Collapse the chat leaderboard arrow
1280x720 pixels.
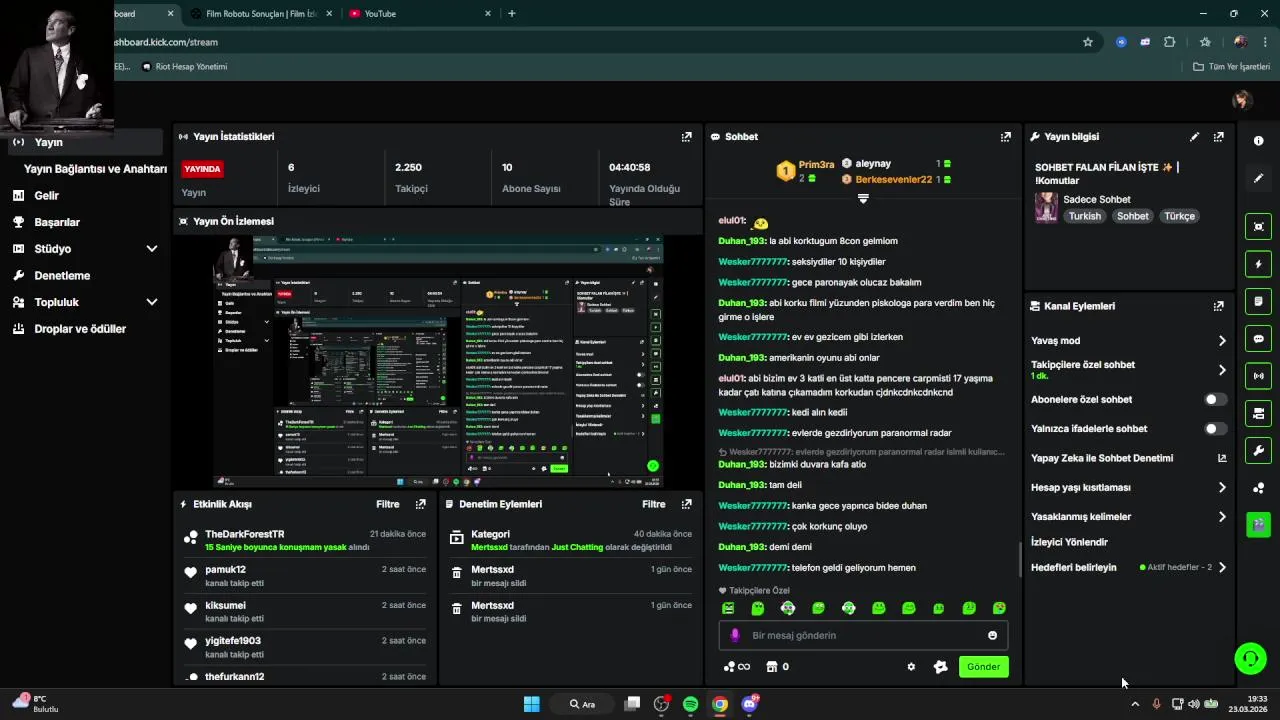863,198
